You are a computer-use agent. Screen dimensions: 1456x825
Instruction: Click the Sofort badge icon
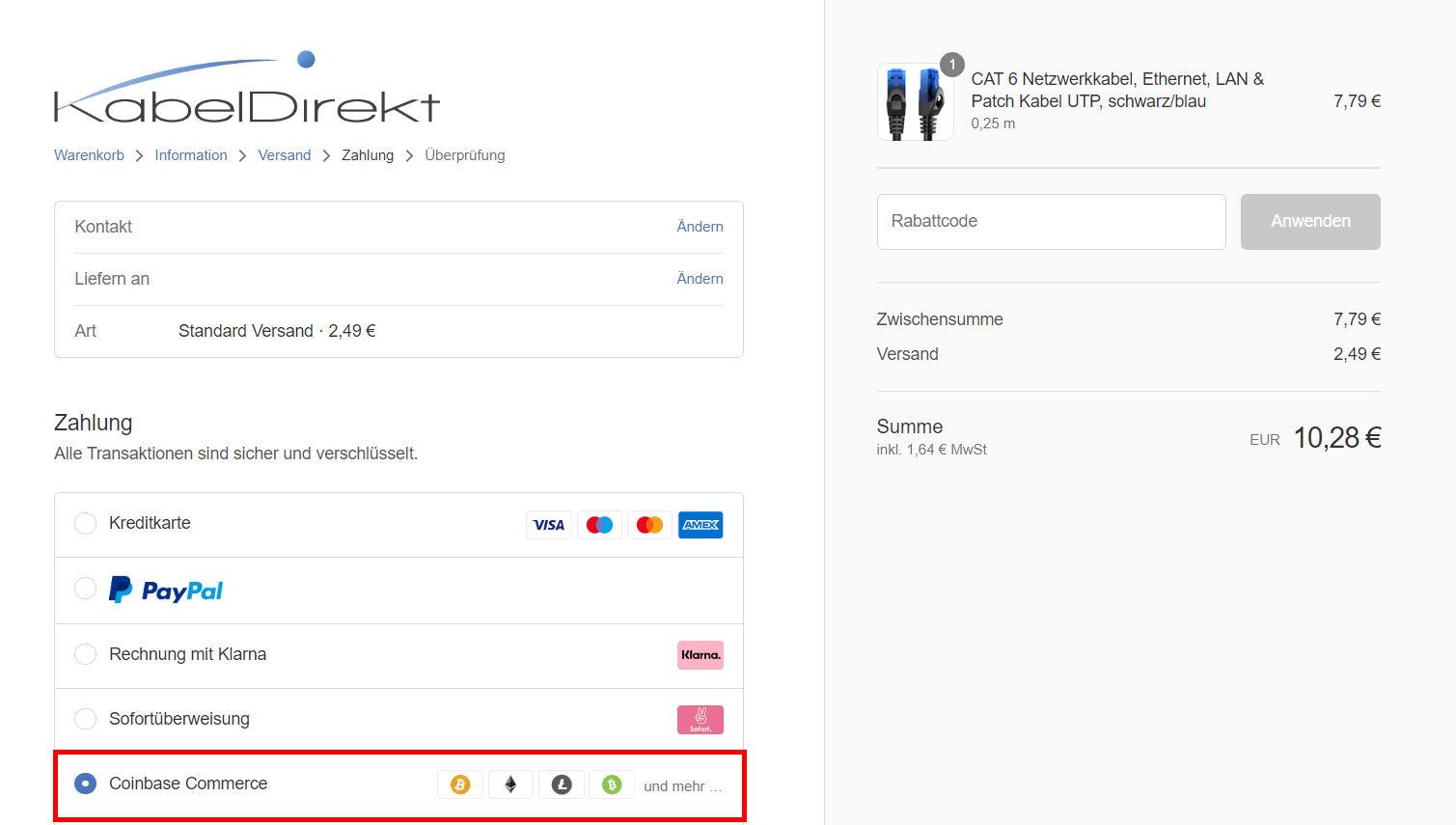[701, 720]
